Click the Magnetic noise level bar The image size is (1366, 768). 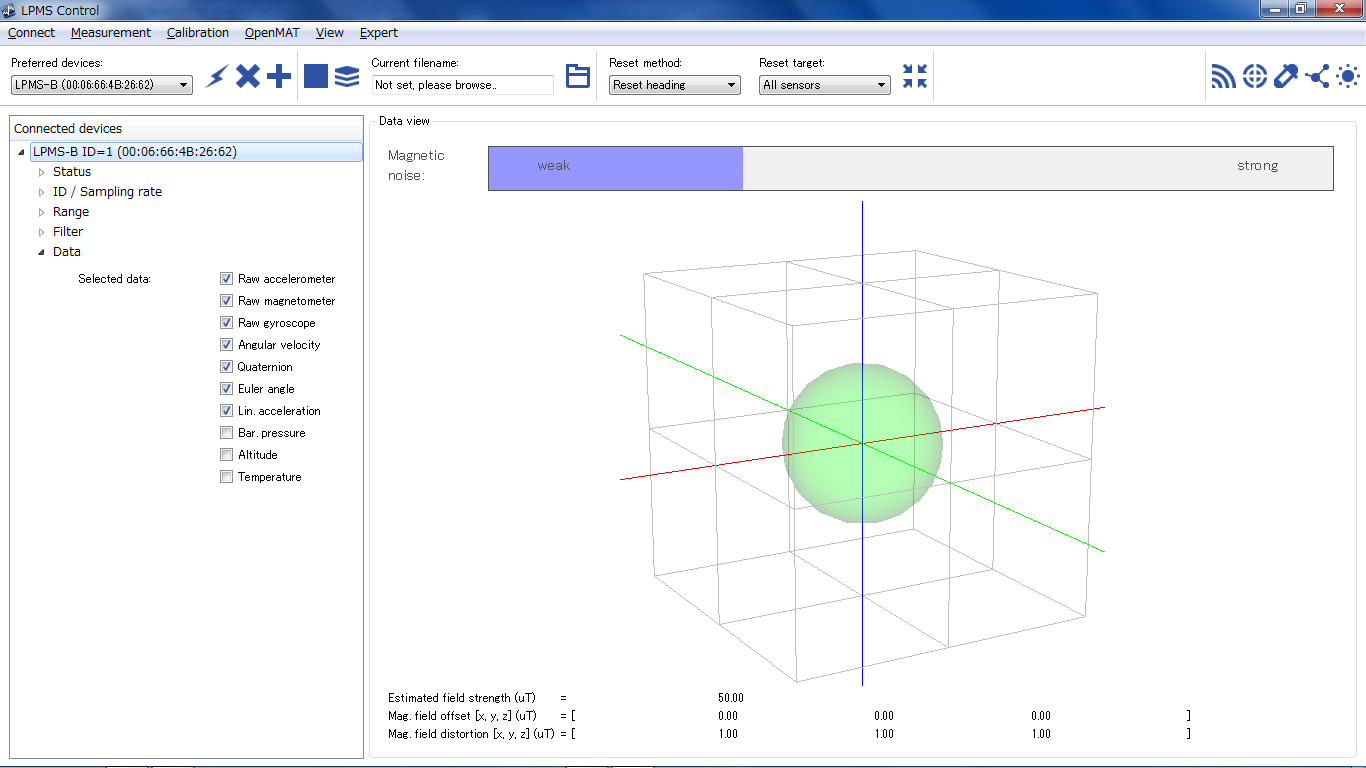point(910,168)
